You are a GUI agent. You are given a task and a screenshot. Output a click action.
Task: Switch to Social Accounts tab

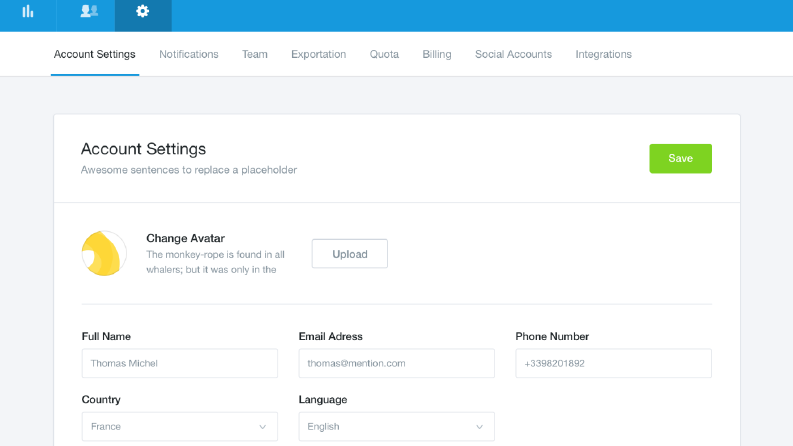[x=513, y=54]
